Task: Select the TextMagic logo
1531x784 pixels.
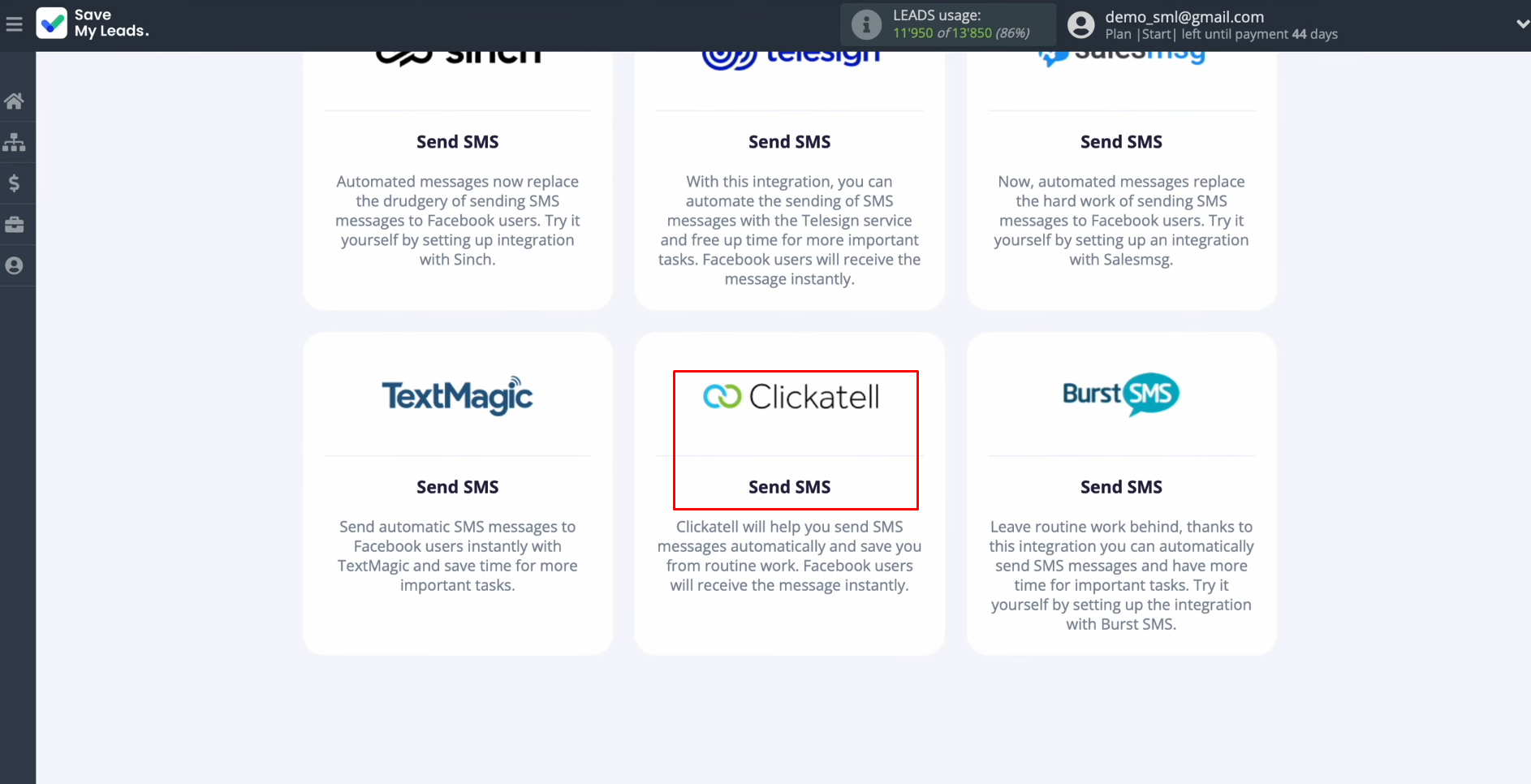Action: pos(458,395)
